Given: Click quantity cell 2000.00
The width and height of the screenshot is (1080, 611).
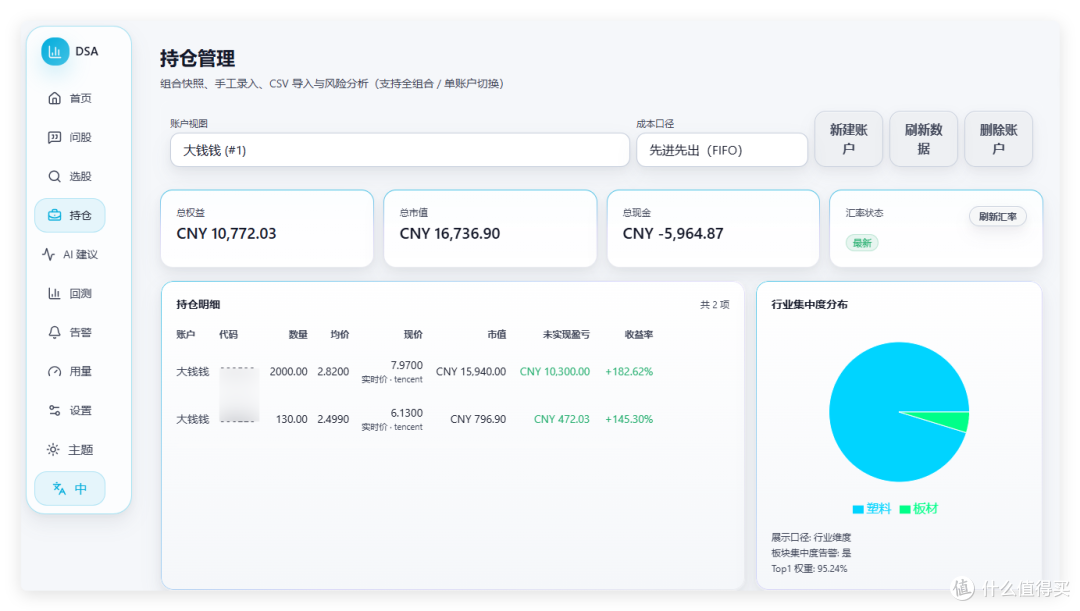Looking at the screenshot, I should [289, 371].
